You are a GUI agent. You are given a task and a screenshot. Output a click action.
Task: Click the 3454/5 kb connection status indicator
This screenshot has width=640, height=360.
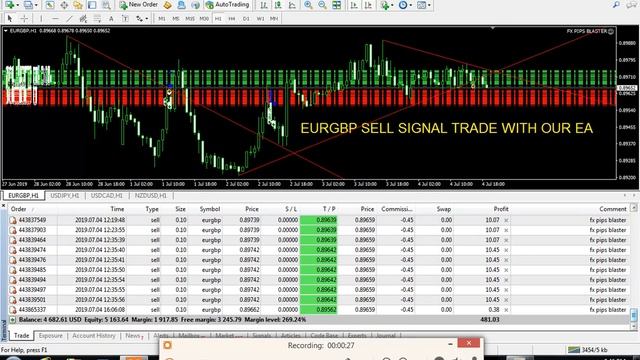coord(588,350)
